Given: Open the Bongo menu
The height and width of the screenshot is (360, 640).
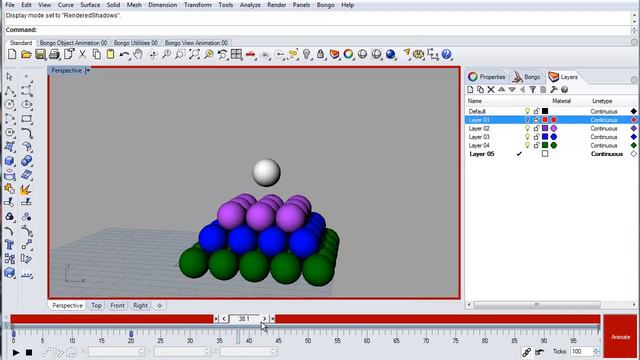Looking at the screenshot, I should (325, 5).
